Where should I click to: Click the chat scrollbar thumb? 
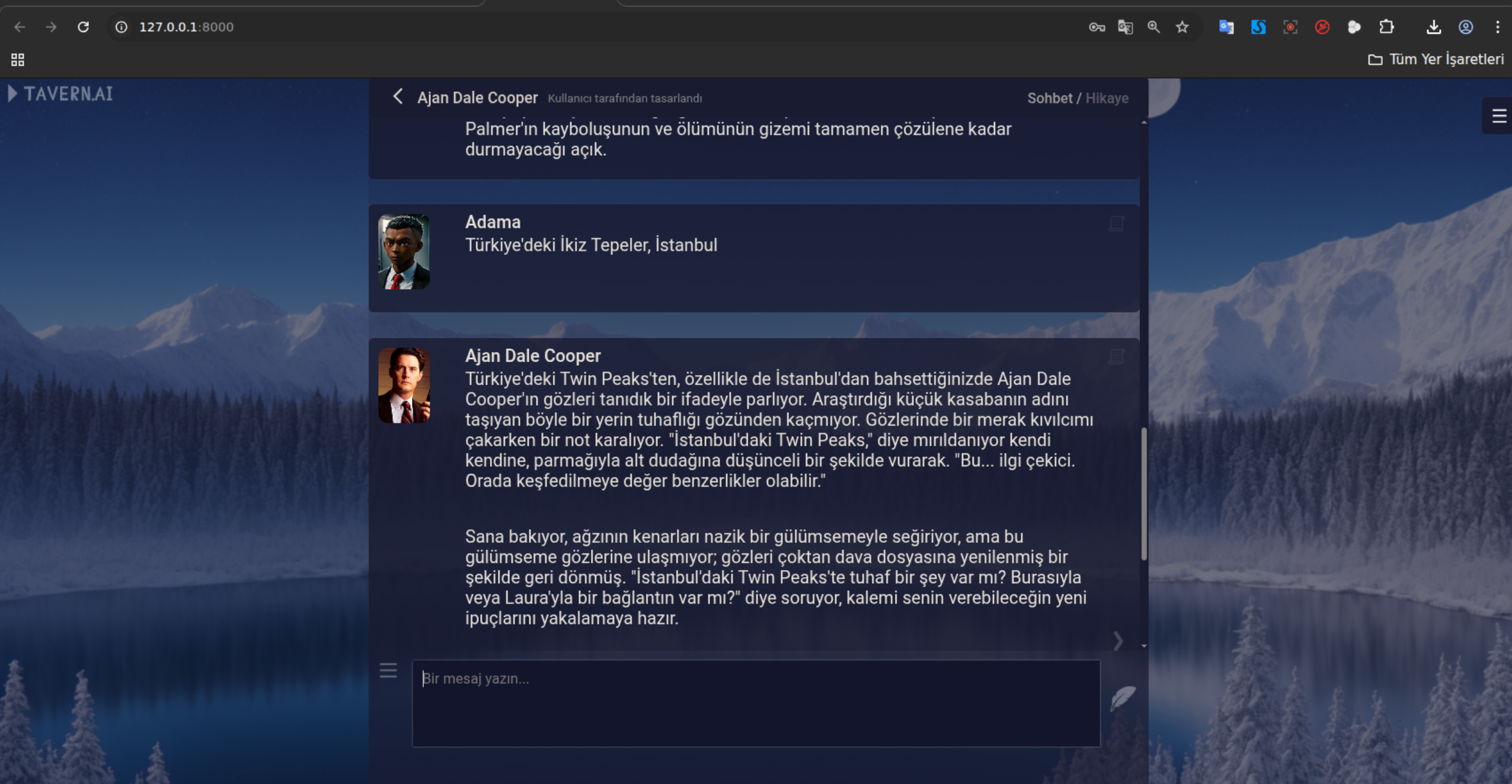tap(1143, 494)
